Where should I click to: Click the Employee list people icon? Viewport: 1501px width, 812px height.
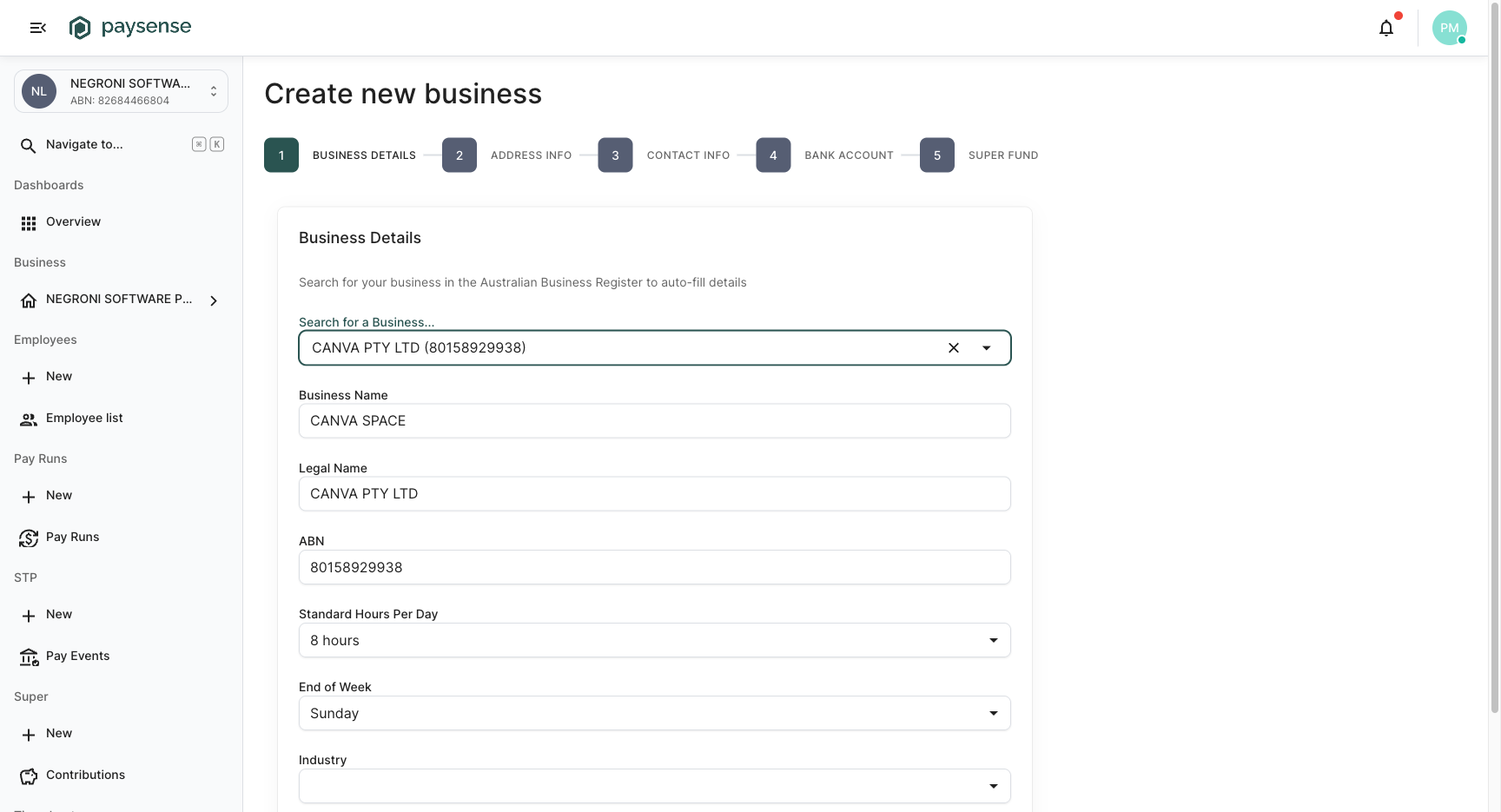[29, 419]
